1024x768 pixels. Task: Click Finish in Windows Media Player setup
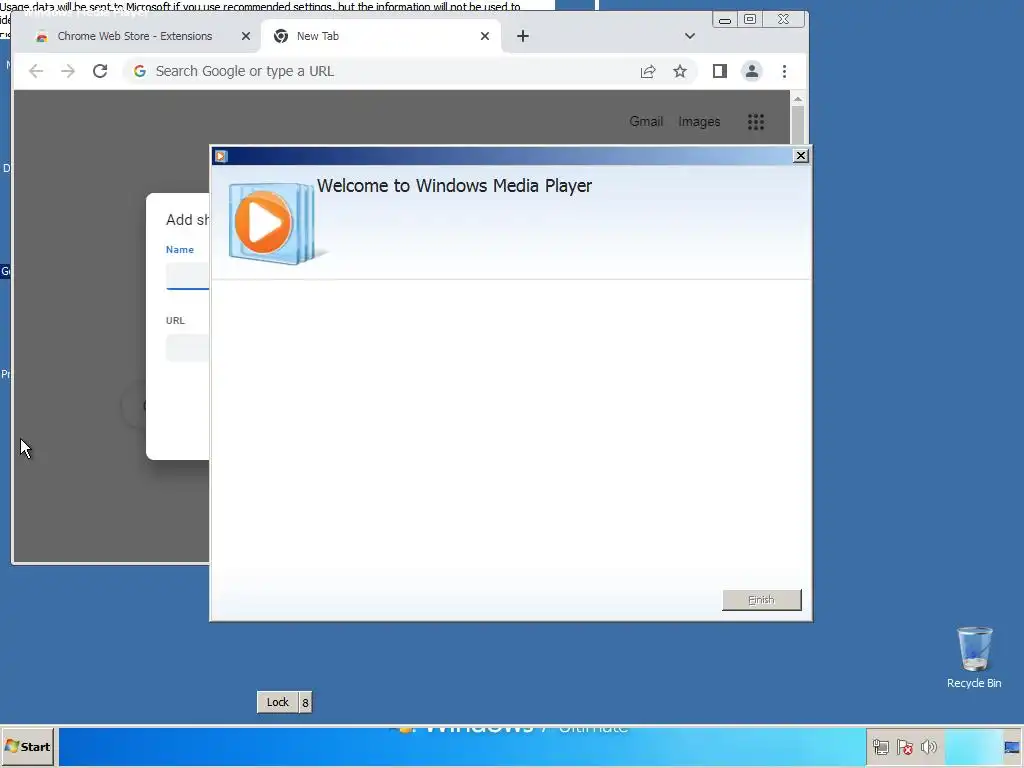click(761, 600)
